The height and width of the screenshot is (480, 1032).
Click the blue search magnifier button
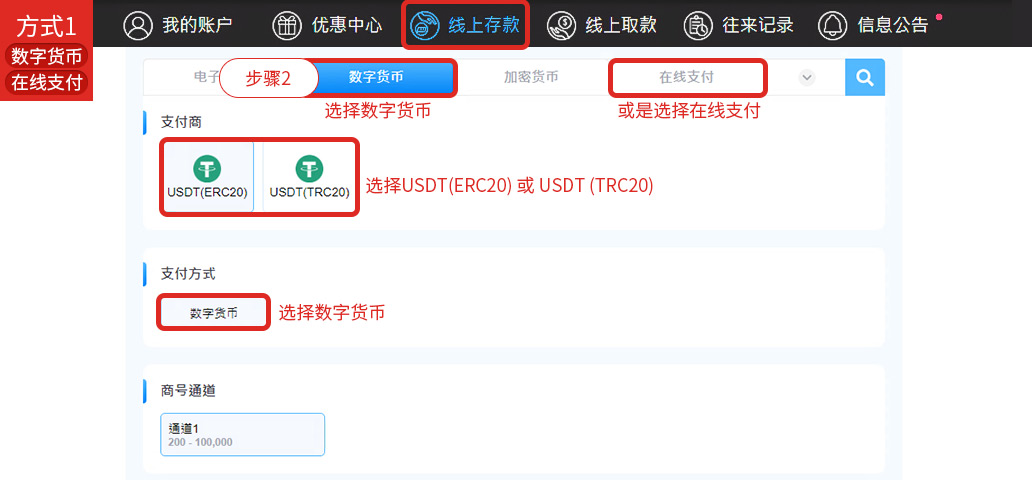click(865, 78)
